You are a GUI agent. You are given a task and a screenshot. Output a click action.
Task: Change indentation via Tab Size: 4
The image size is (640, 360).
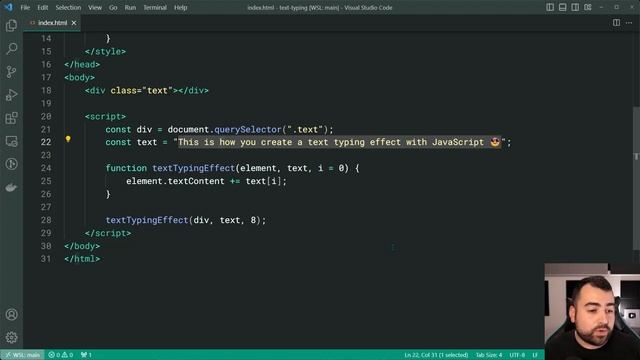point(489,355)
